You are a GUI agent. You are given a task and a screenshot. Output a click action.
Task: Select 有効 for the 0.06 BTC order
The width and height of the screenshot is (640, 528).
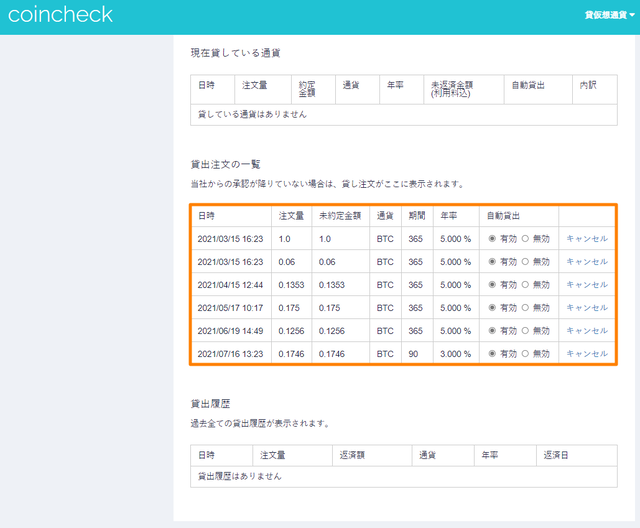point(492,262)
